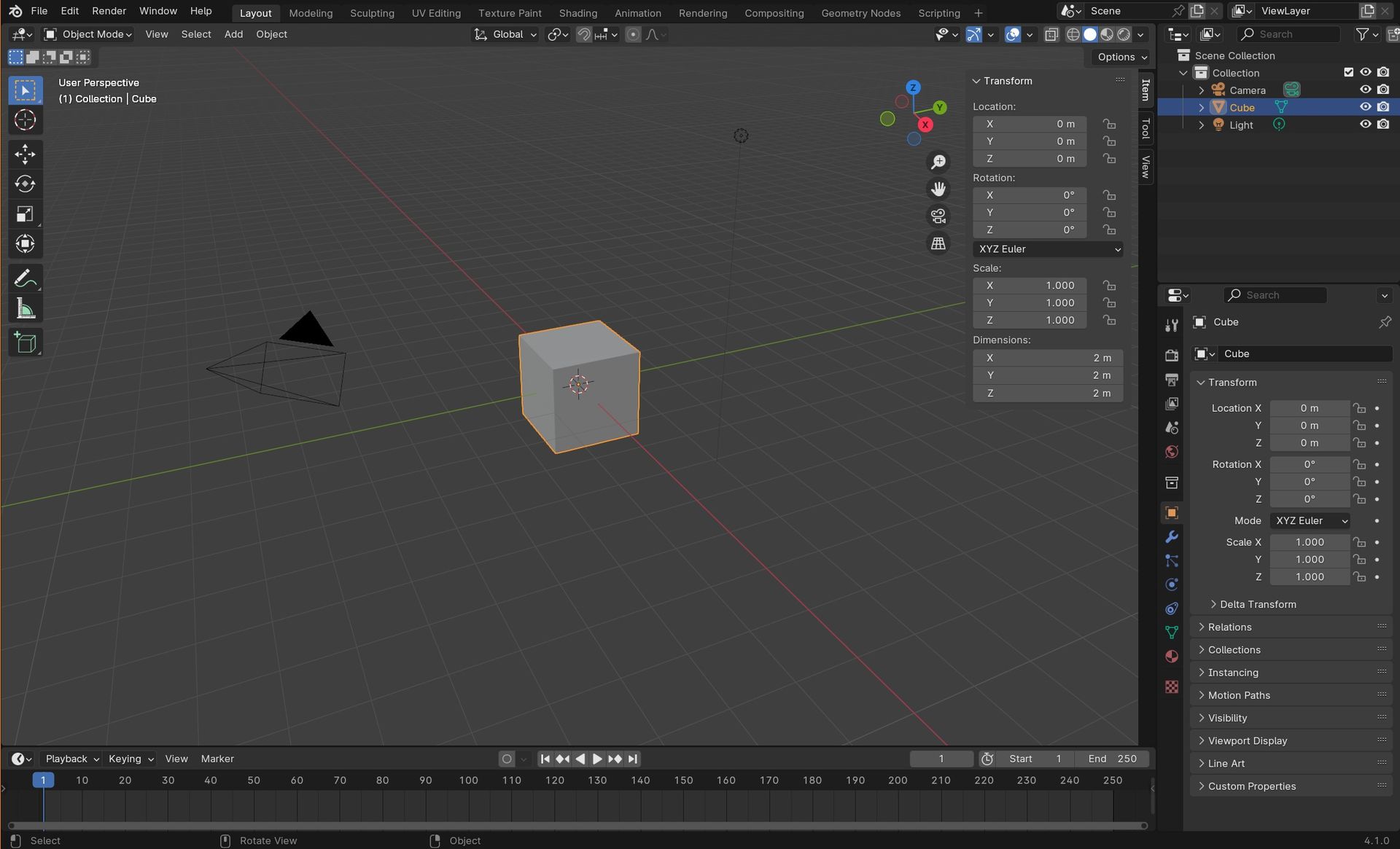
Task: Open the Options dropdown in viewport
Action: tap(1122, 57)
